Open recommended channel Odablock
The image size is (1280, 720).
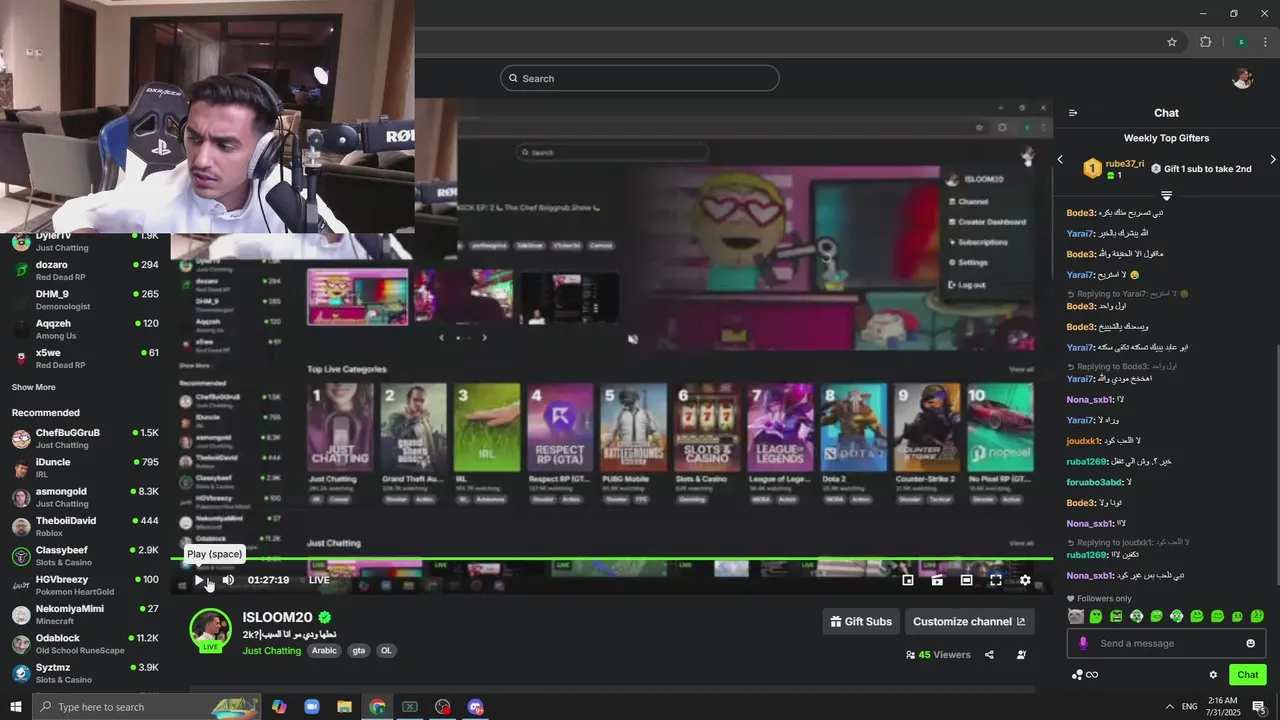86,643
